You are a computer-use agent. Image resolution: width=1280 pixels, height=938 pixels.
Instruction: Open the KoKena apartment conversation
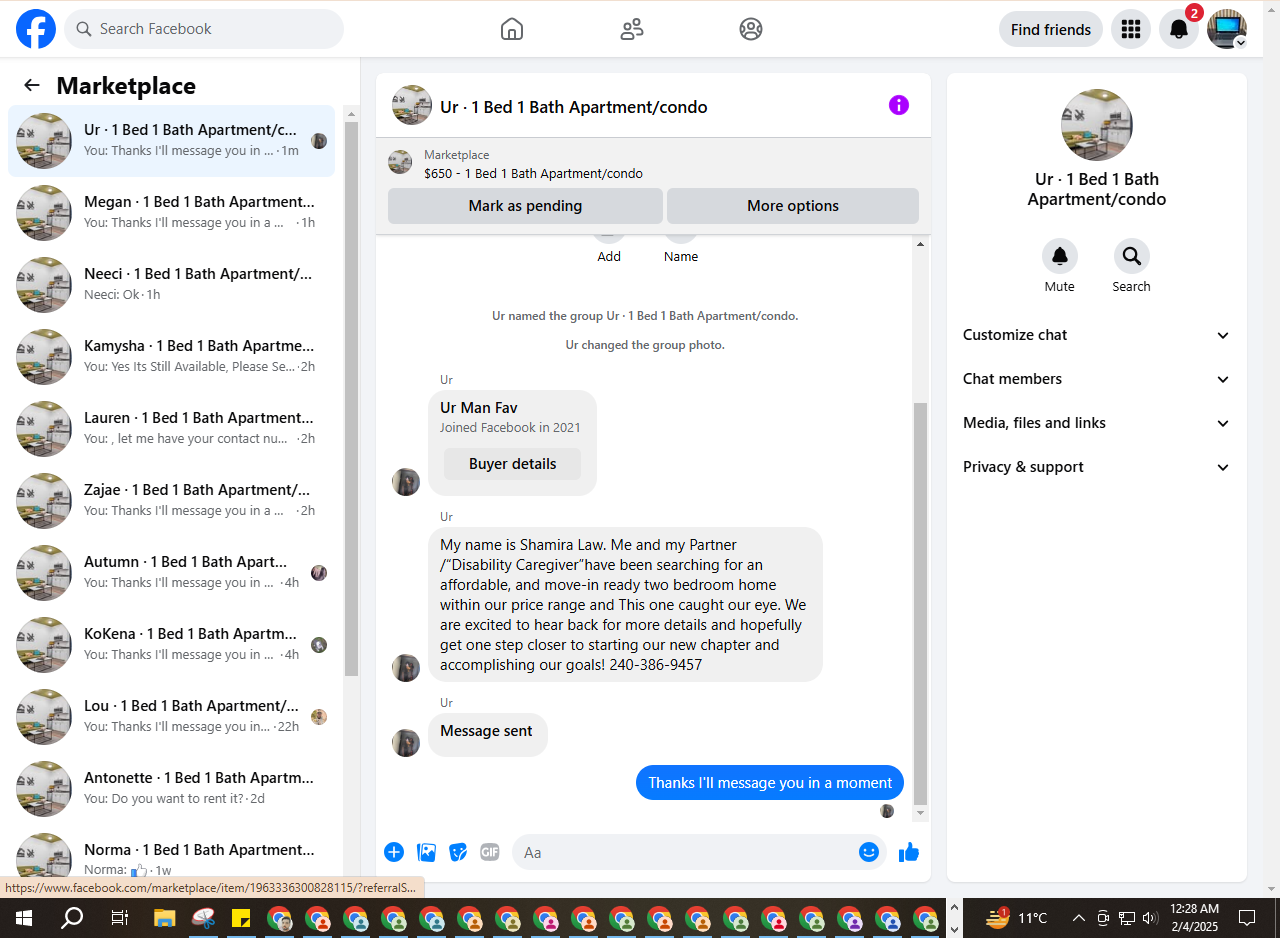tap(171, 644)
